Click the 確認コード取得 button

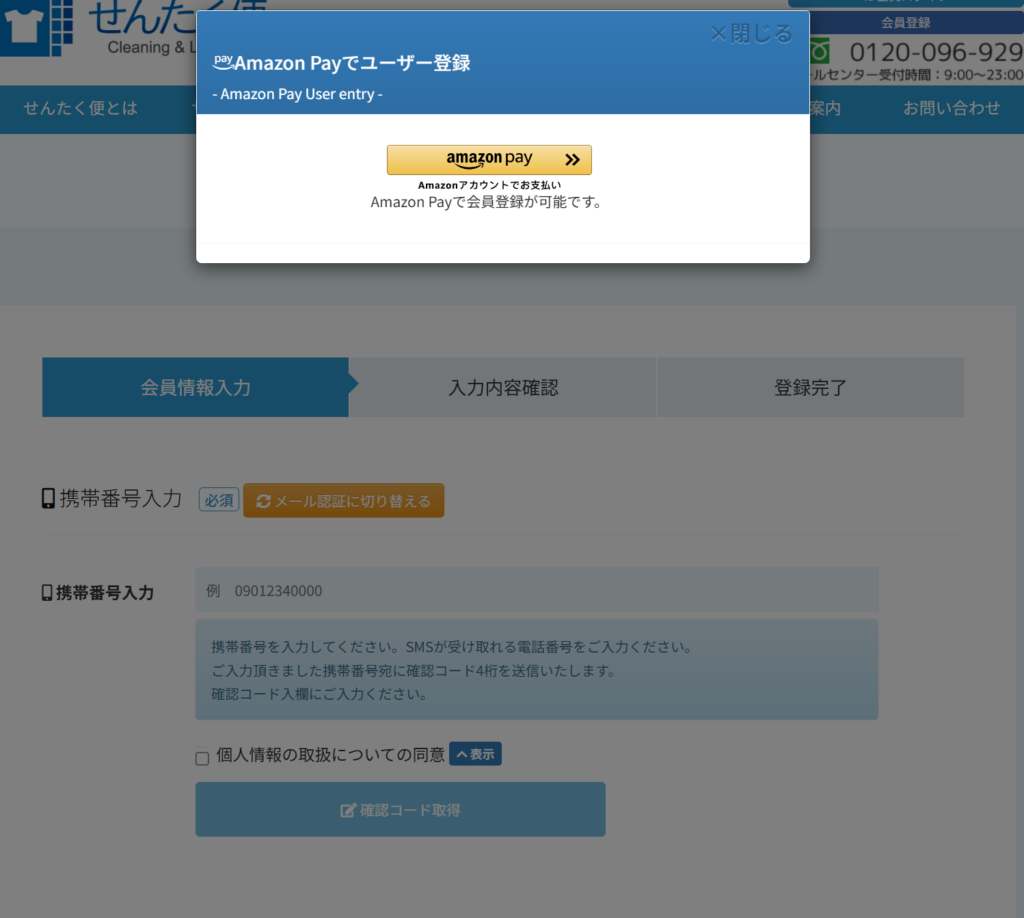pos(400,810)
